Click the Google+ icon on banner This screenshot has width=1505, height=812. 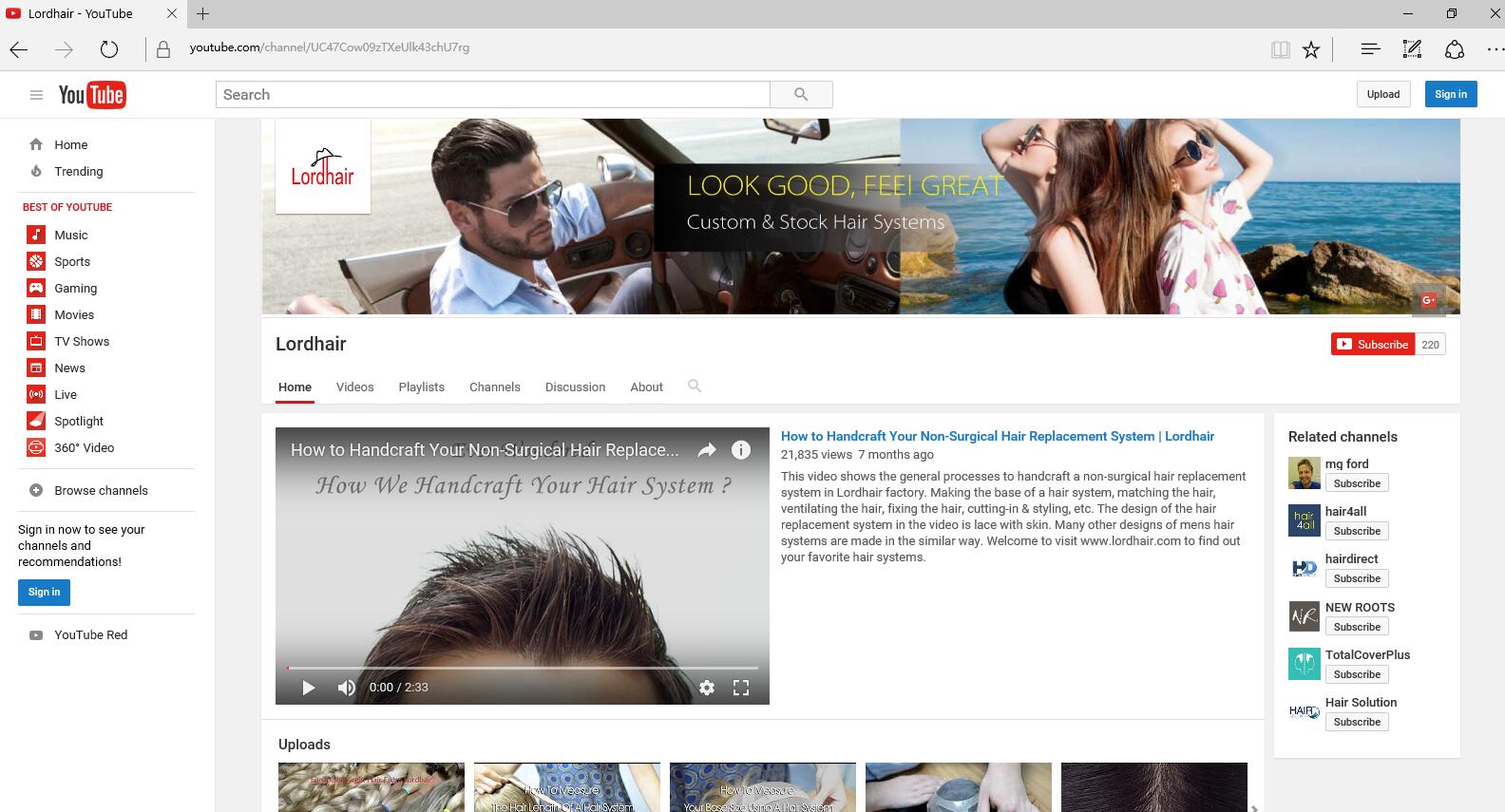1428,300
